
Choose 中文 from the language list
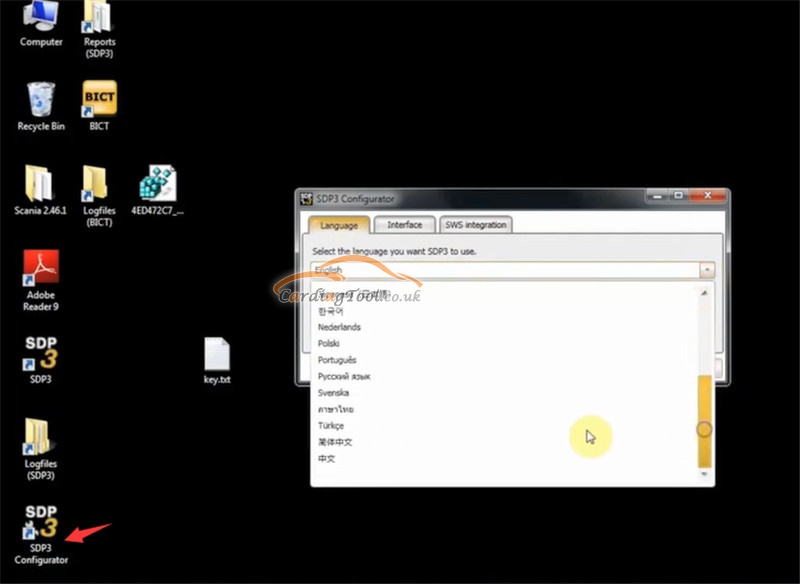click(x=327, y=459)
